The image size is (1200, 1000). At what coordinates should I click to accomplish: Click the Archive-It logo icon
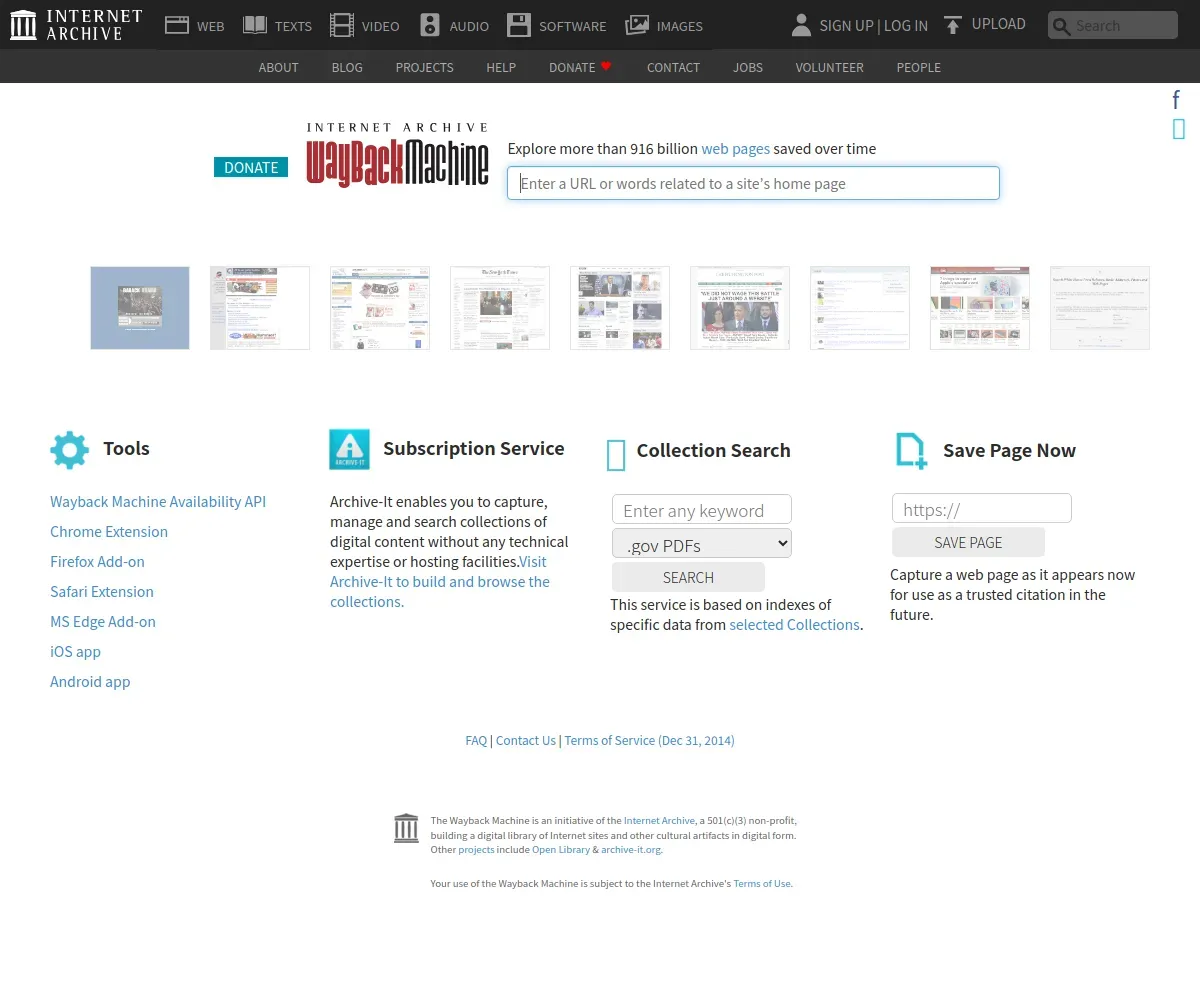349,449
